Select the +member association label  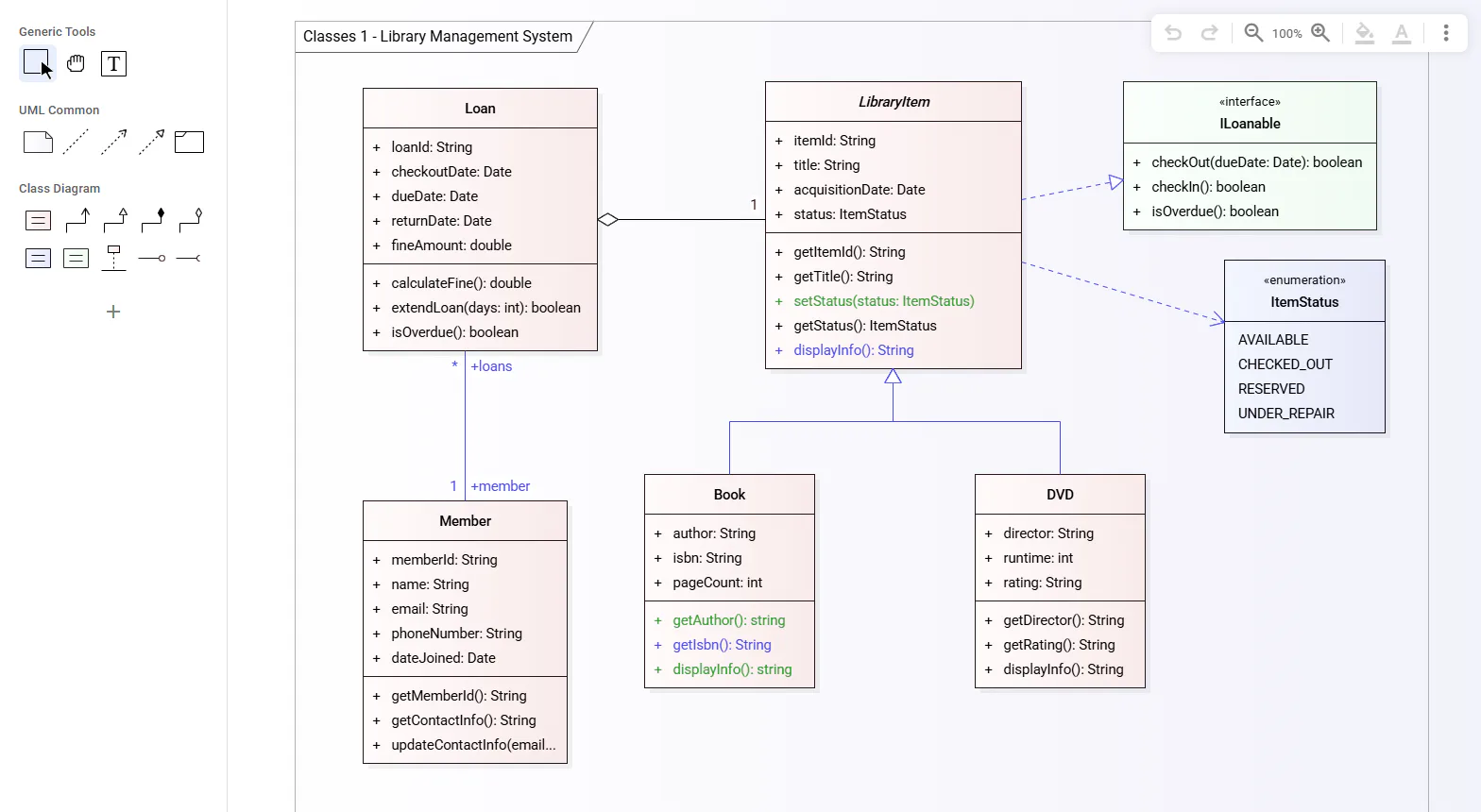[501, 486]
